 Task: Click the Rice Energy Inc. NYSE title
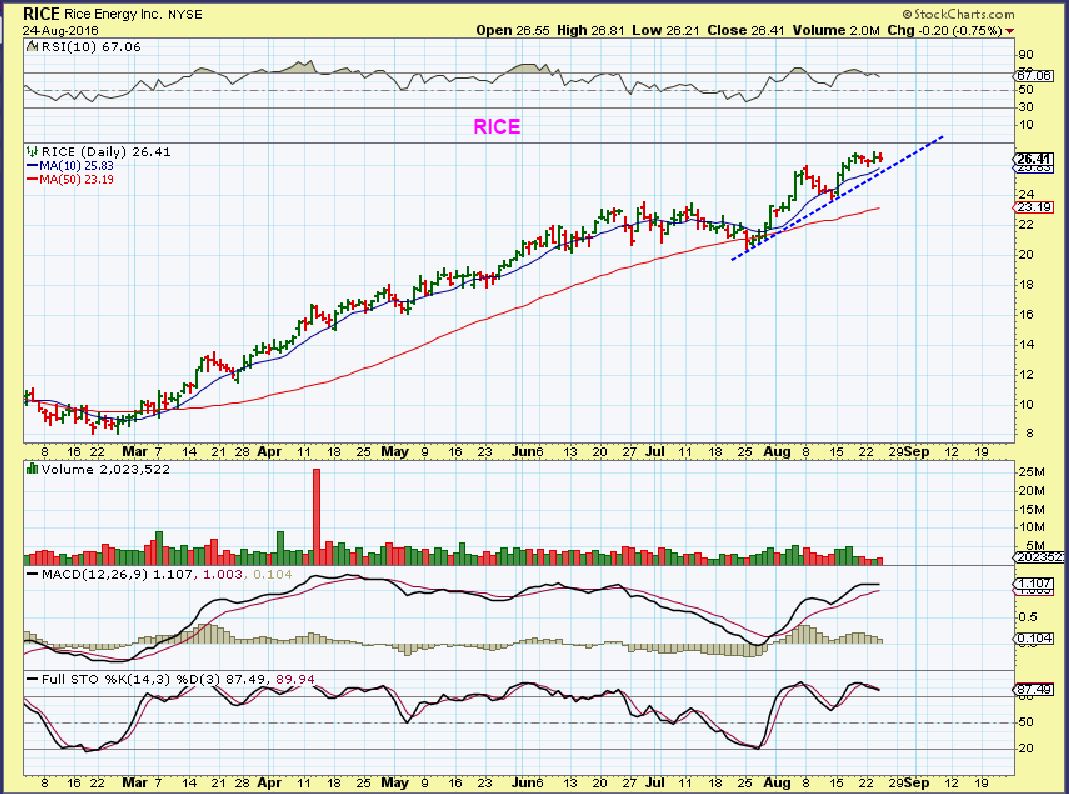[x=134, y=14]
